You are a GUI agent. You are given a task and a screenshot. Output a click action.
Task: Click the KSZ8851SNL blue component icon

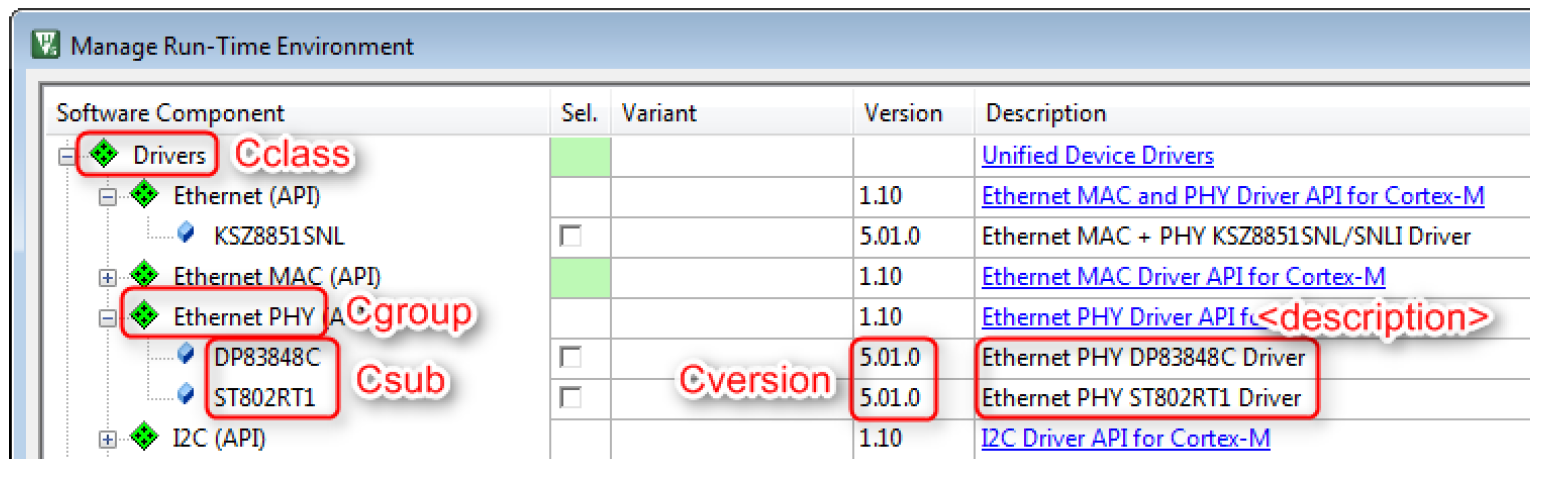185,236
